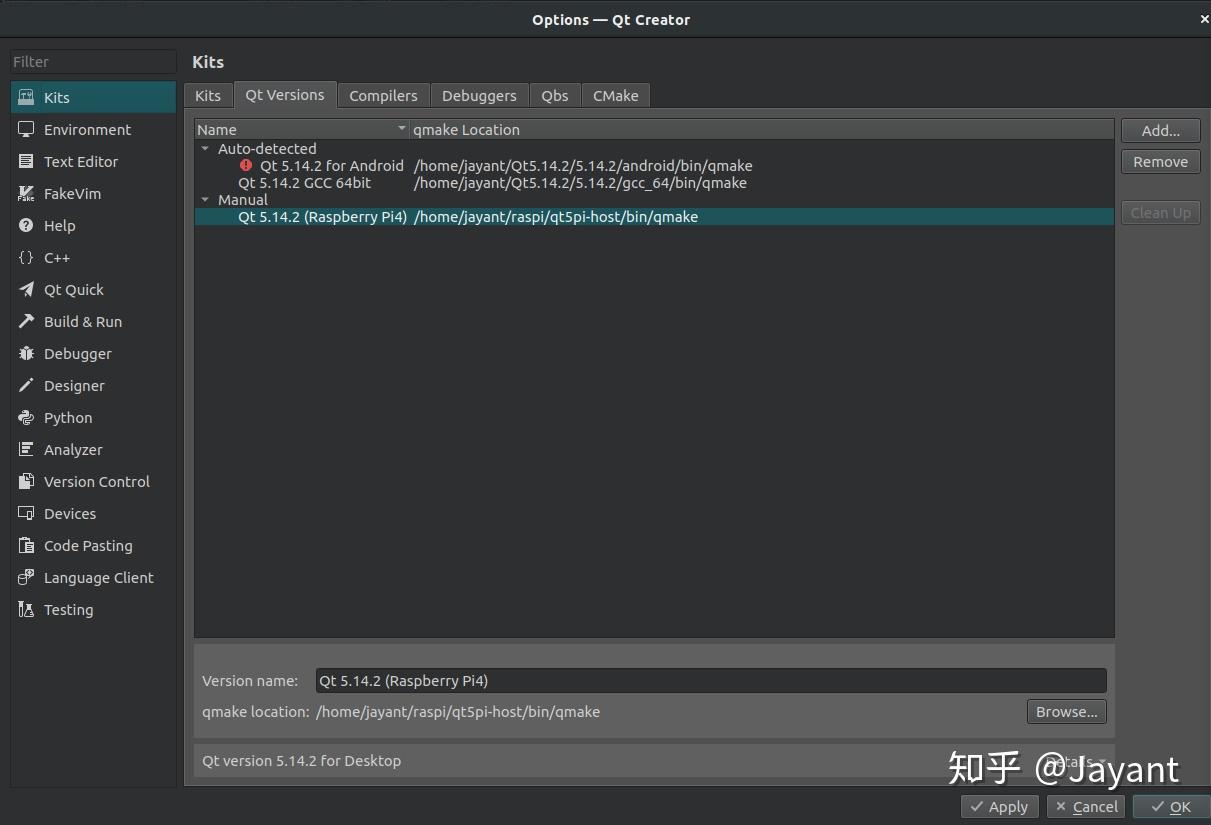Open the CMake tab

615,95
